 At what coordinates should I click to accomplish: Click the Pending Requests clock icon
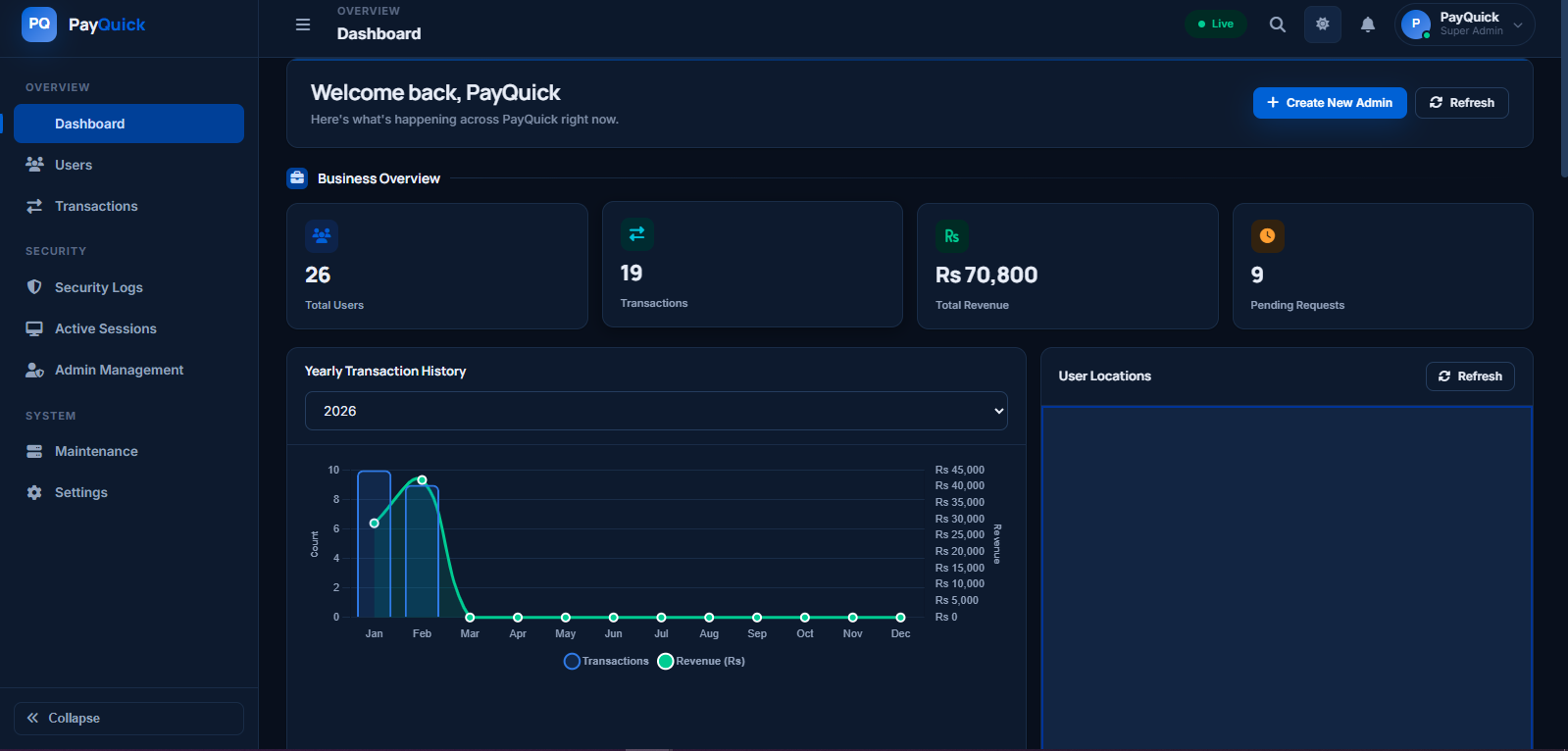1267,235
